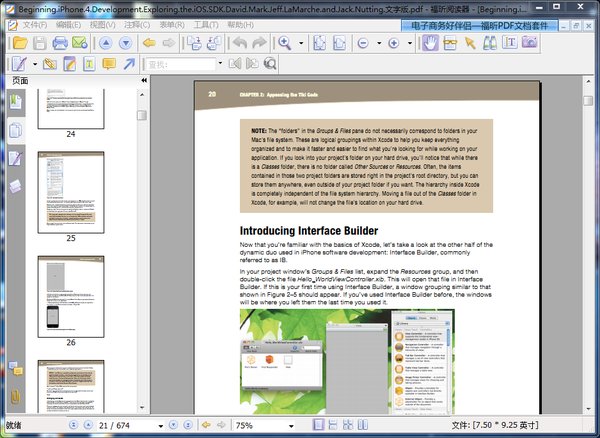Save the document with the floppy disk icon
The image size is (600, 438).
(40, 43)
